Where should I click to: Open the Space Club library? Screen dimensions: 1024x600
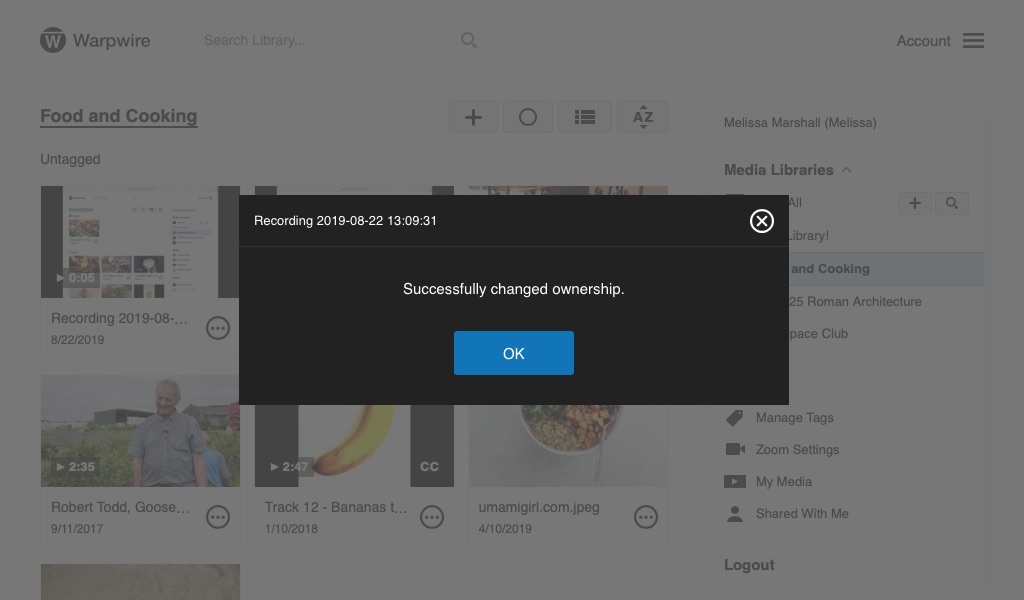(x=818, y=334)
